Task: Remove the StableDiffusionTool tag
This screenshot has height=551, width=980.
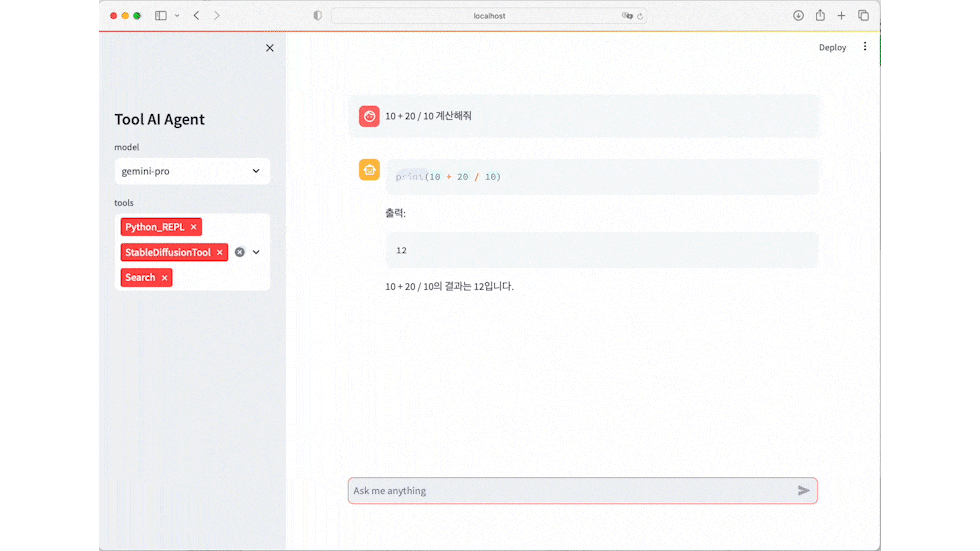Action: (x=219, y=252)
